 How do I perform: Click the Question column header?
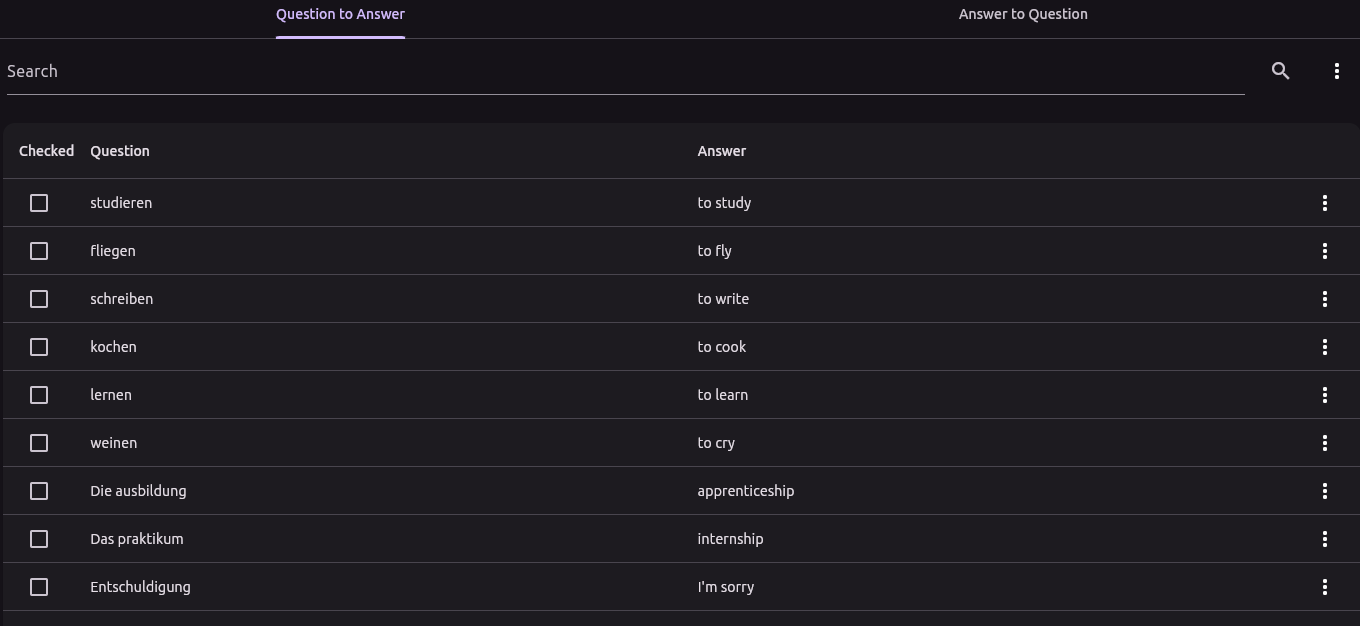120,151
